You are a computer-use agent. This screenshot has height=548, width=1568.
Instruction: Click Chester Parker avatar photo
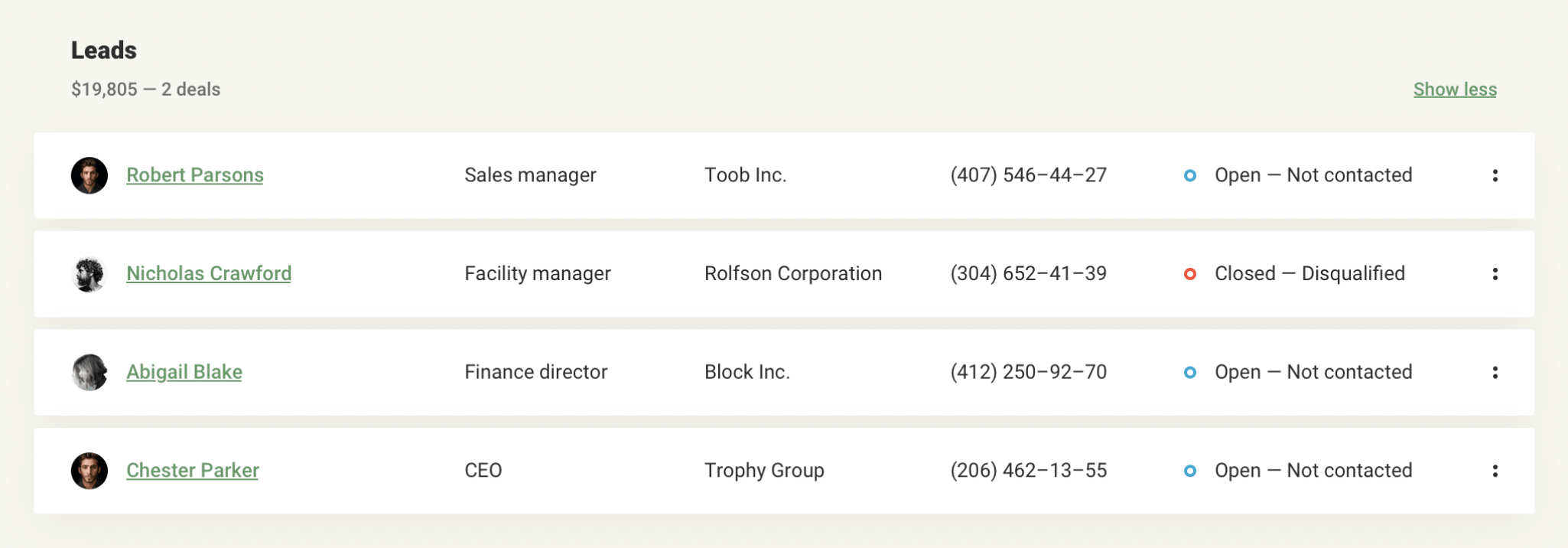89,471
